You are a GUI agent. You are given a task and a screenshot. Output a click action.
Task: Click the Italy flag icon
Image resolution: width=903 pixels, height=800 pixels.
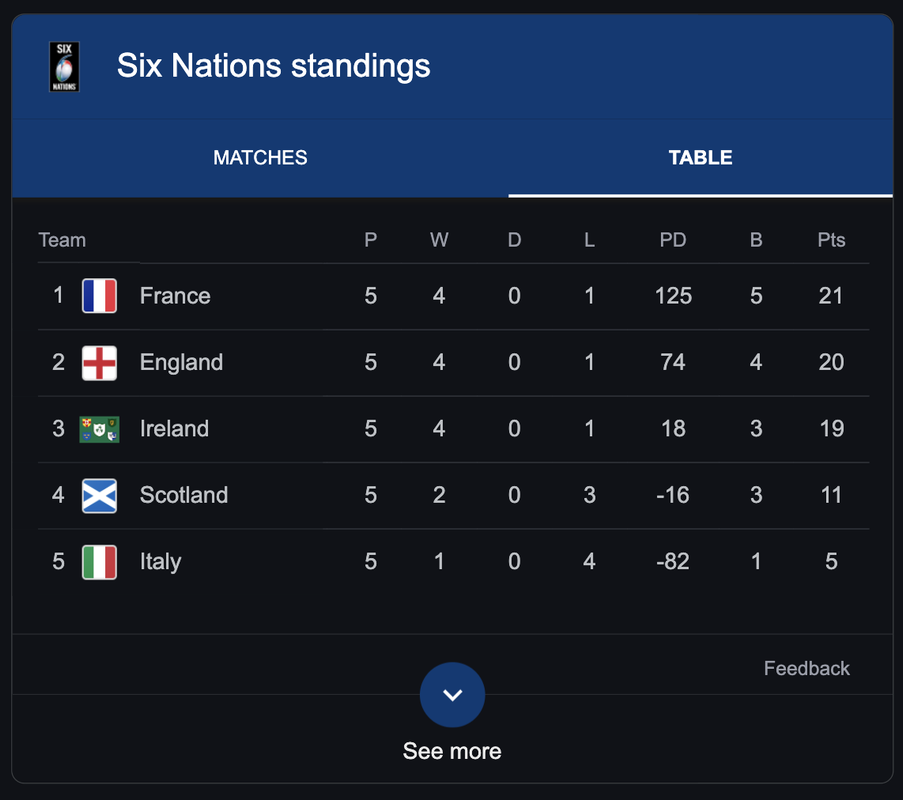99,562
